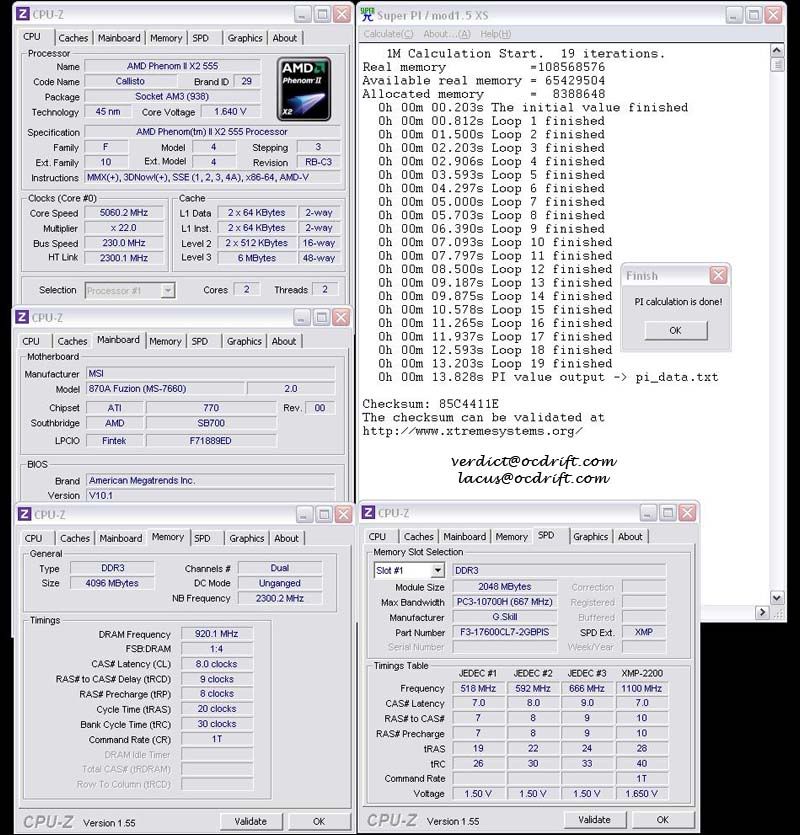This screenshot has height=835, width=800.
Task: Open Graphics tab in top CPU-Z window
Action: [245, 38]
